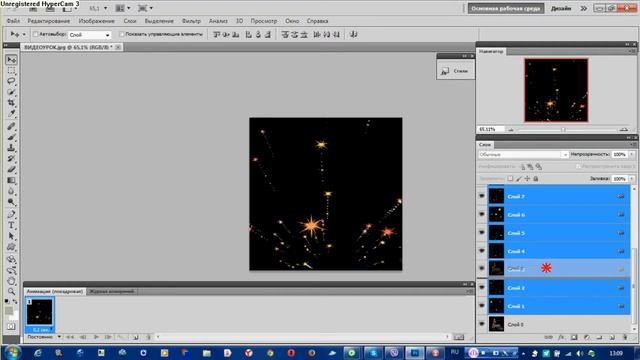Hide layer Слой 6 with eye icon
The image size is (640, 360).
pos(482,214)
